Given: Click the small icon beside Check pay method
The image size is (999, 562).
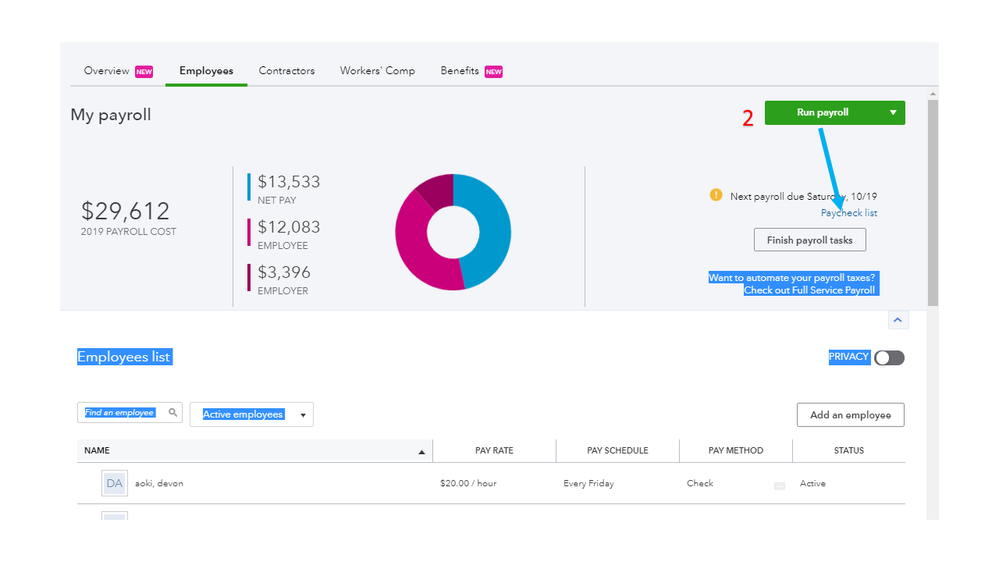Looking at the screenshot, I should tap(779, 486).
